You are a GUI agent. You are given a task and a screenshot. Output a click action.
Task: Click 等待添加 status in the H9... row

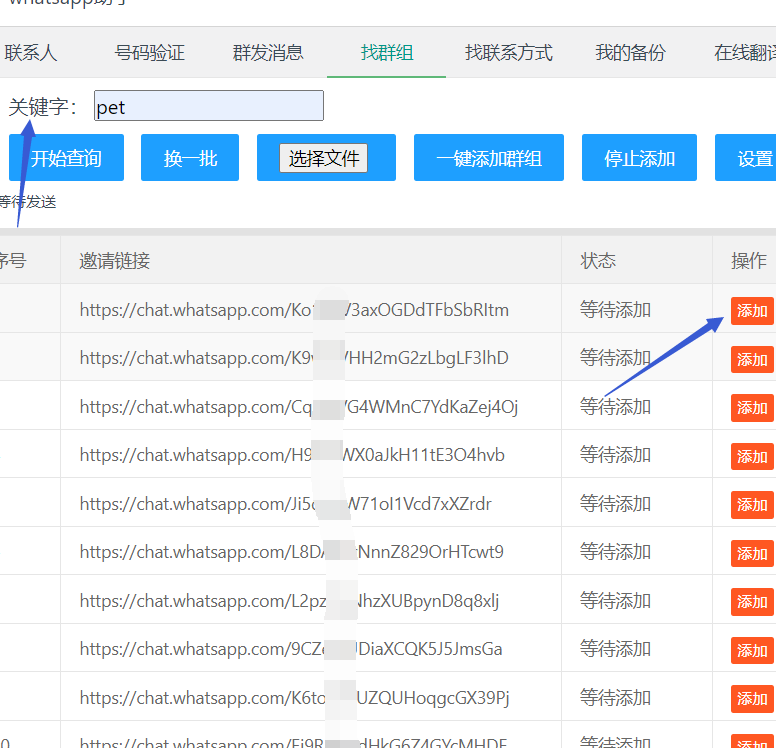[x=615, y=455]
